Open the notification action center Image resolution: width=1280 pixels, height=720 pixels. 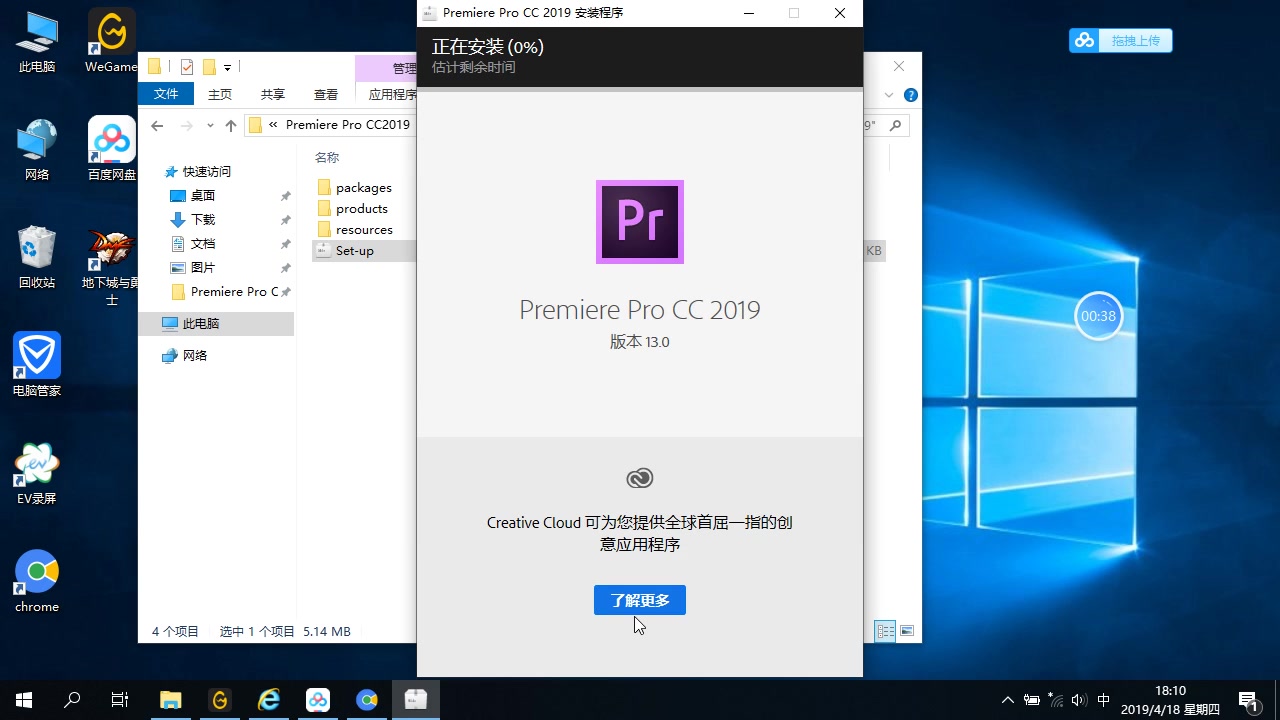point(1248,700)
